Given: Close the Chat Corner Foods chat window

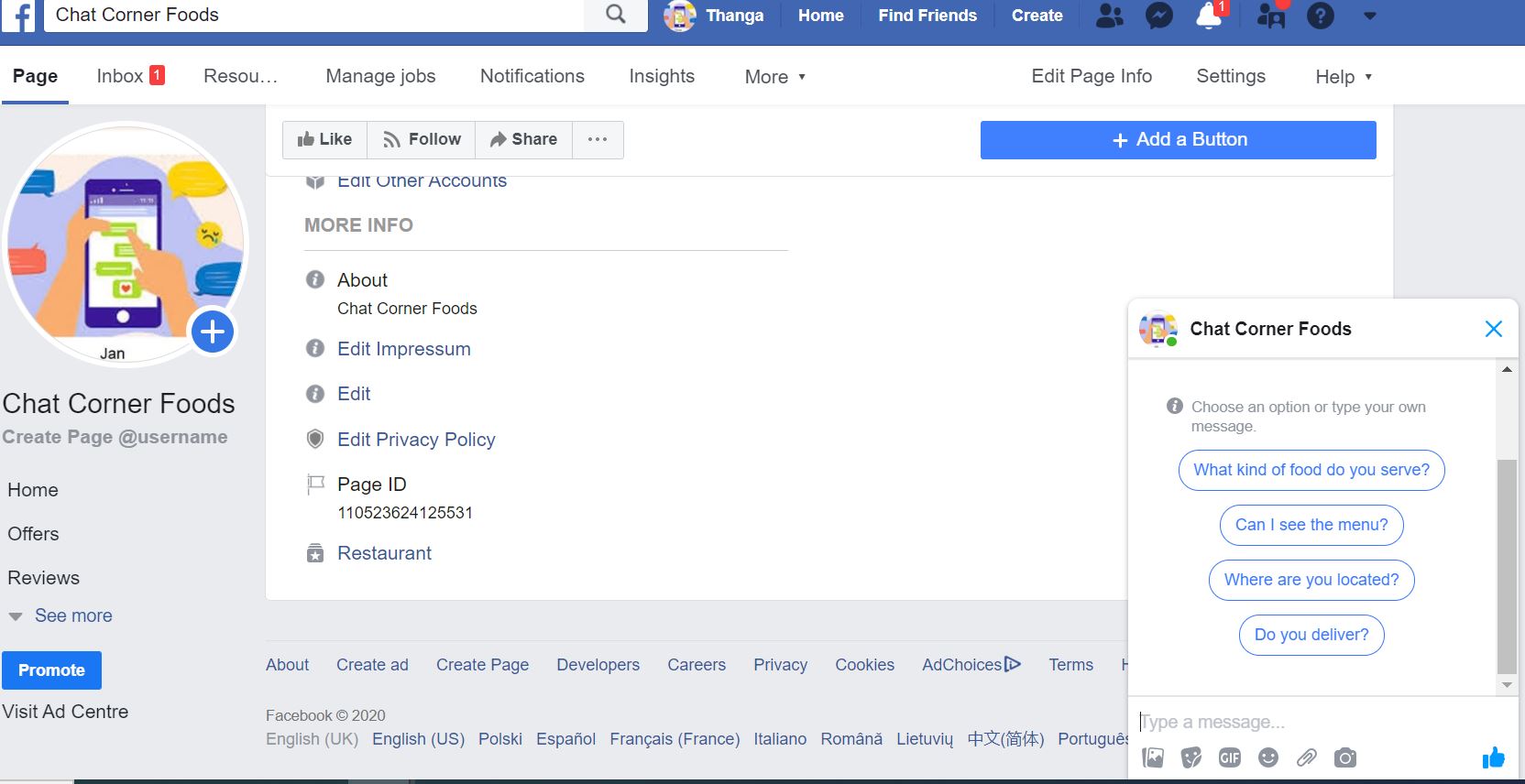Looking at the screenshot, I should 1493,329.
